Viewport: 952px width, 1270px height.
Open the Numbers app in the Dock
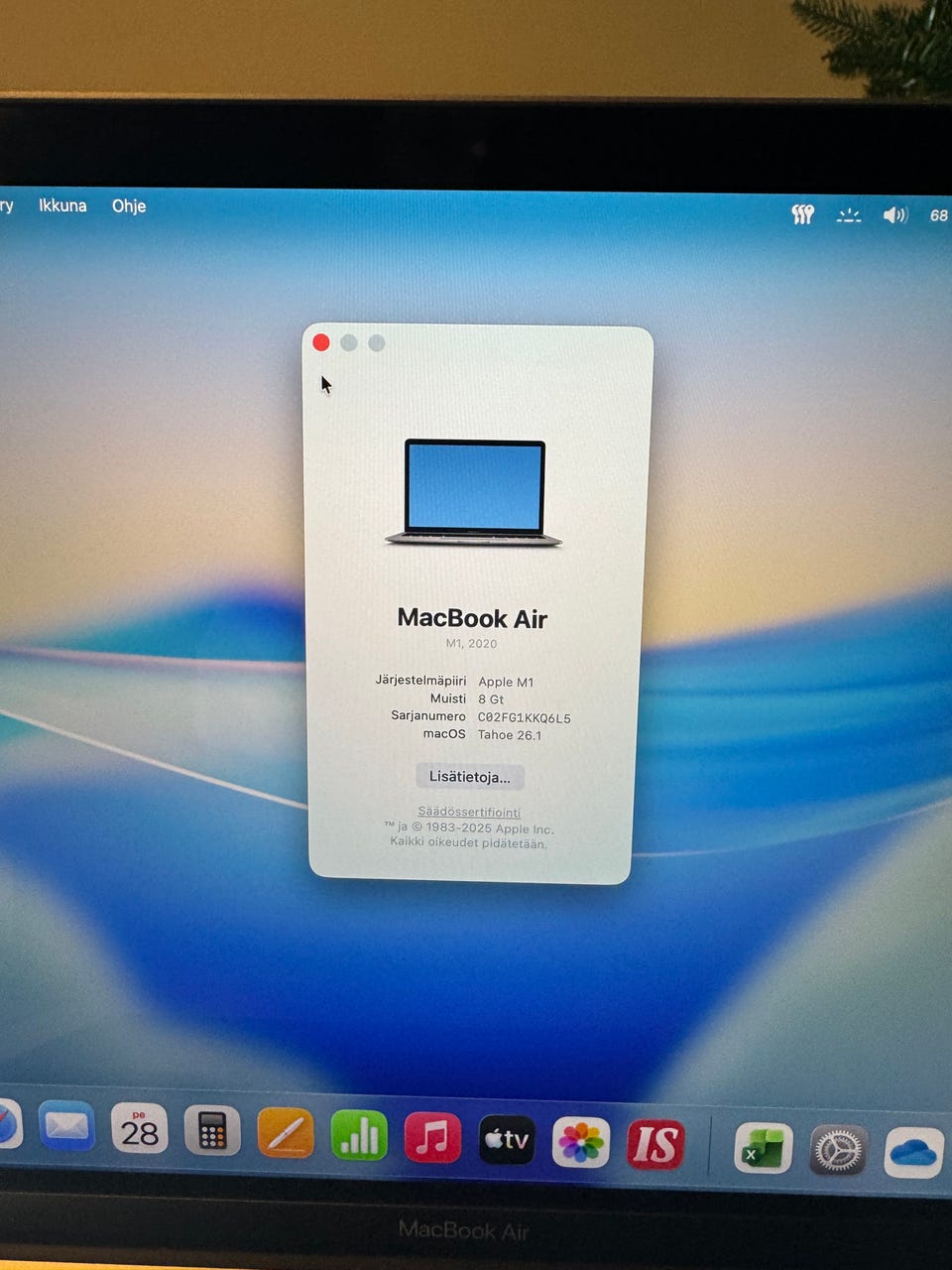tap(359, 1135)
